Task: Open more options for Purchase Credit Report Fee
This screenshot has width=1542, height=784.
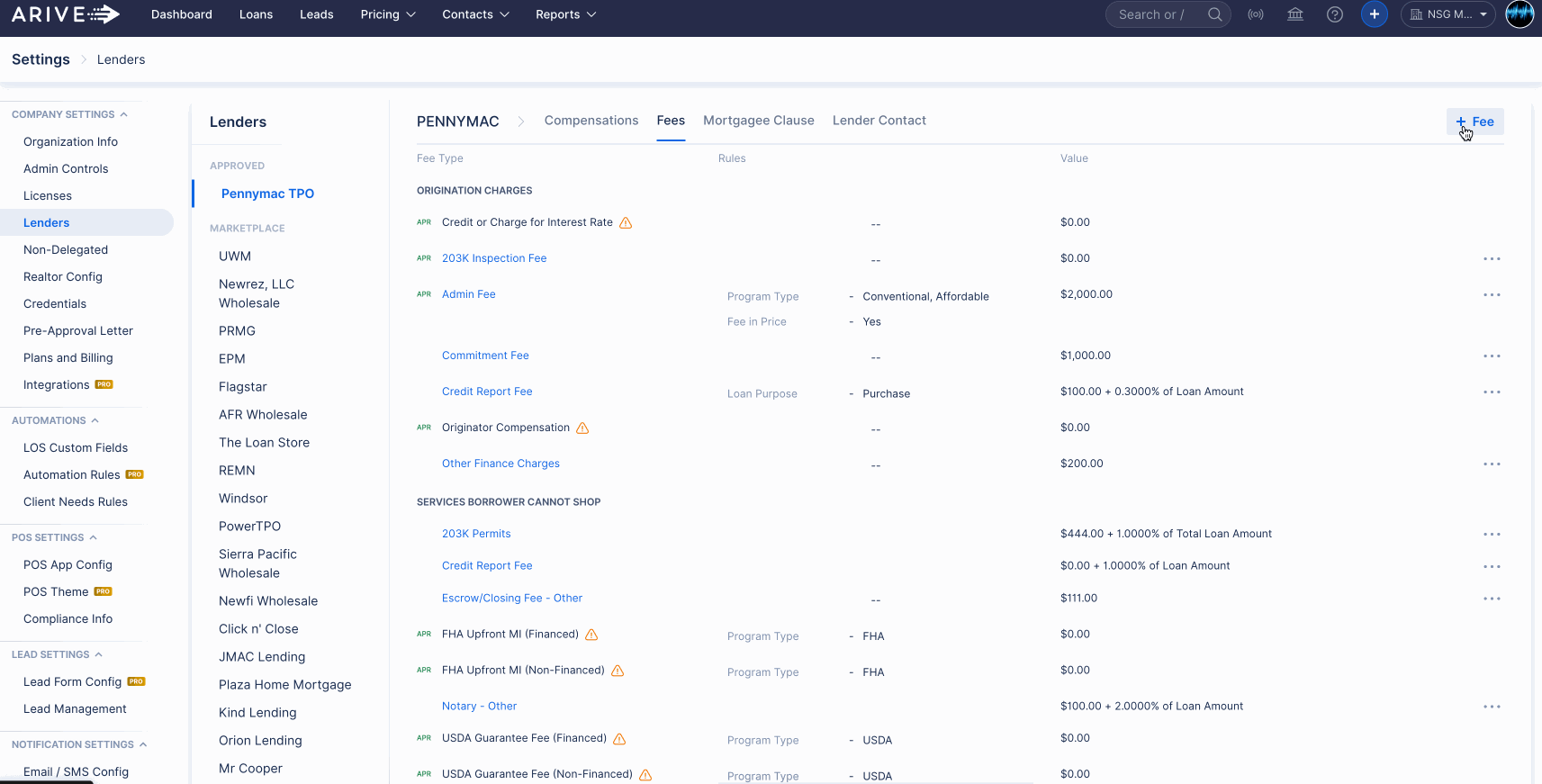Action: (1492, 392)
